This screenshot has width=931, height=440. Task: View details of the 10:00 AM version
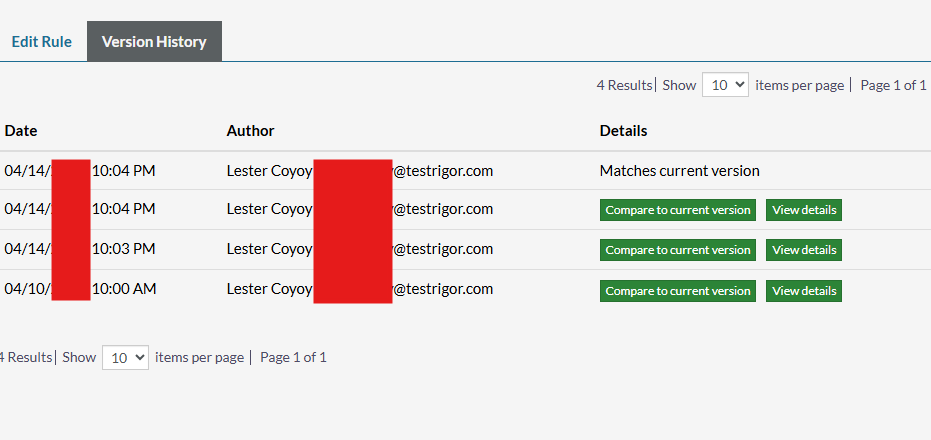pos(804,291)
